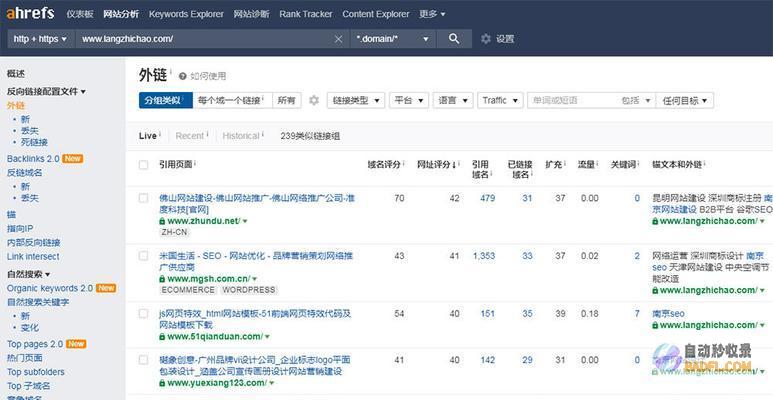Click the WORDPRESS tag
This screenshot has height=400, width=773.
pyautogui.click(x=248, y=290)
